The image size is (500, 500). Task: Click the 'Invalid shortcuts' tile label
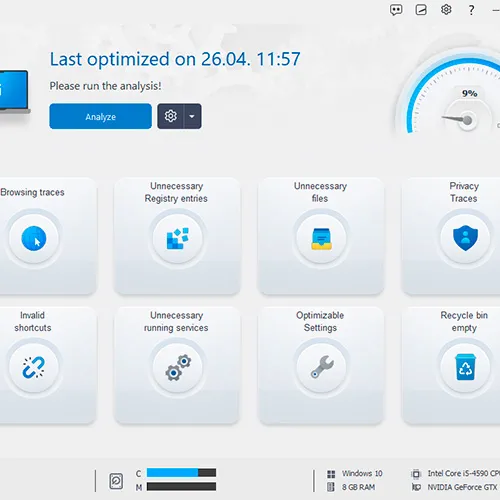(33, 321)
